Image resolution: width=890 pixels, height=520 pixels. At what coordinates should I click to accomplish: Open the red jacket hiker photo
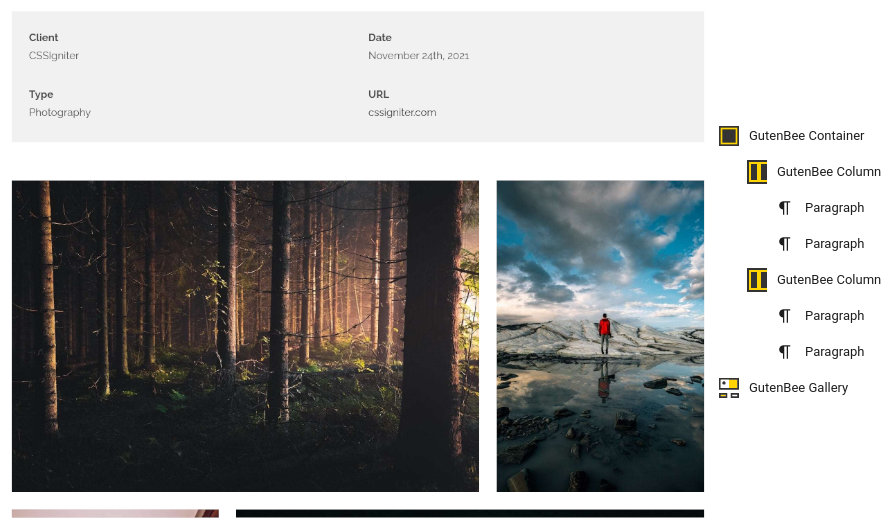[600, 336]
